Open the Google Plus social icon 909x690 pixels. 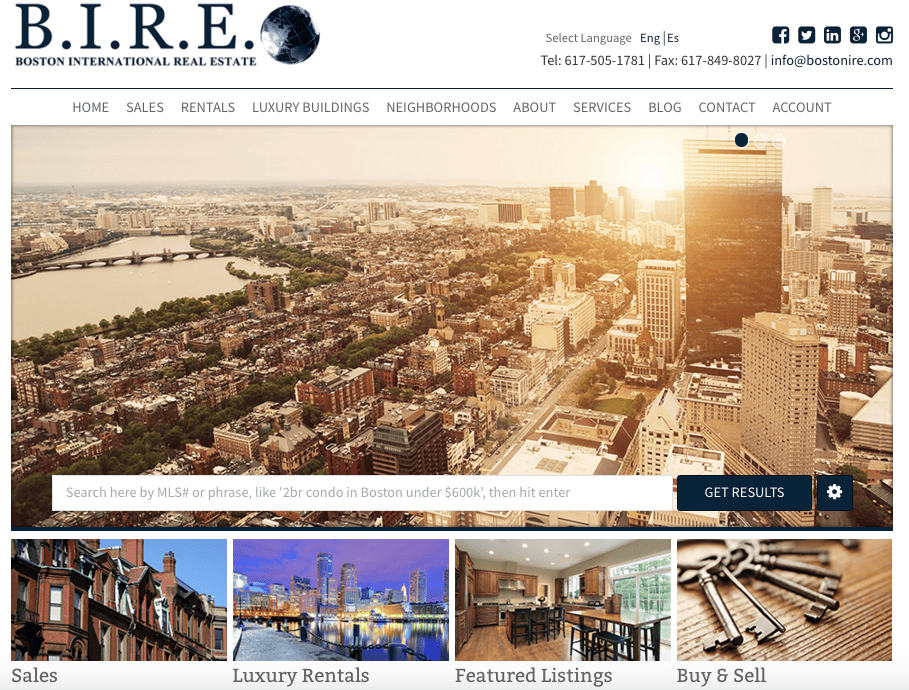(858, 35)
